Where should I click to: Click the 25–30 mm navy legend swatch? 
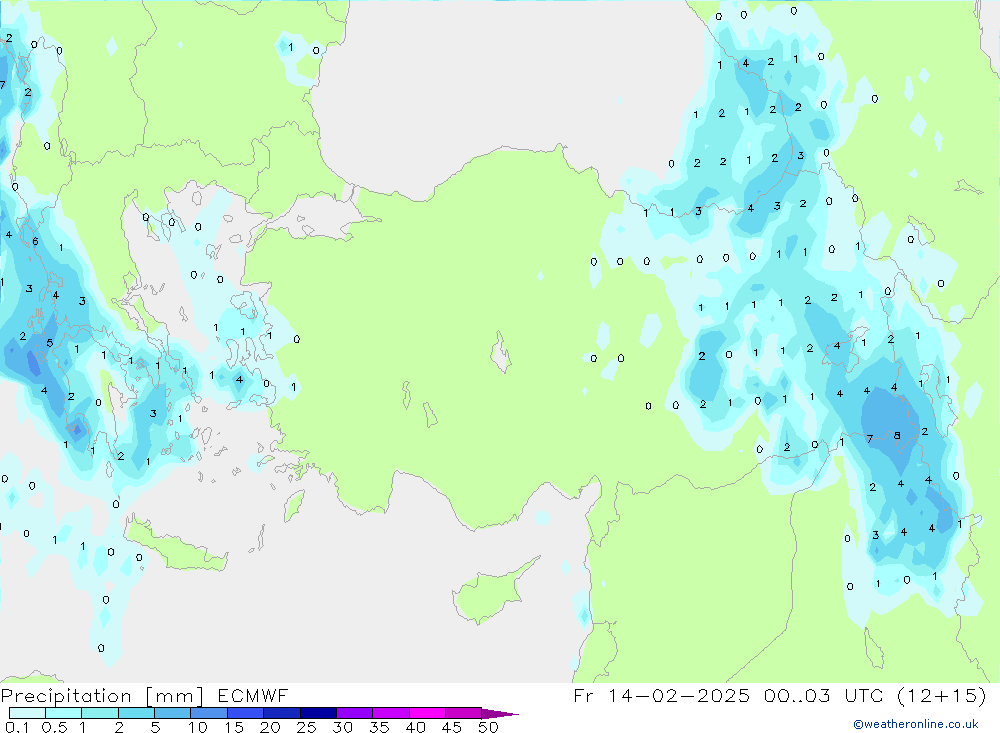click(318, 713)
